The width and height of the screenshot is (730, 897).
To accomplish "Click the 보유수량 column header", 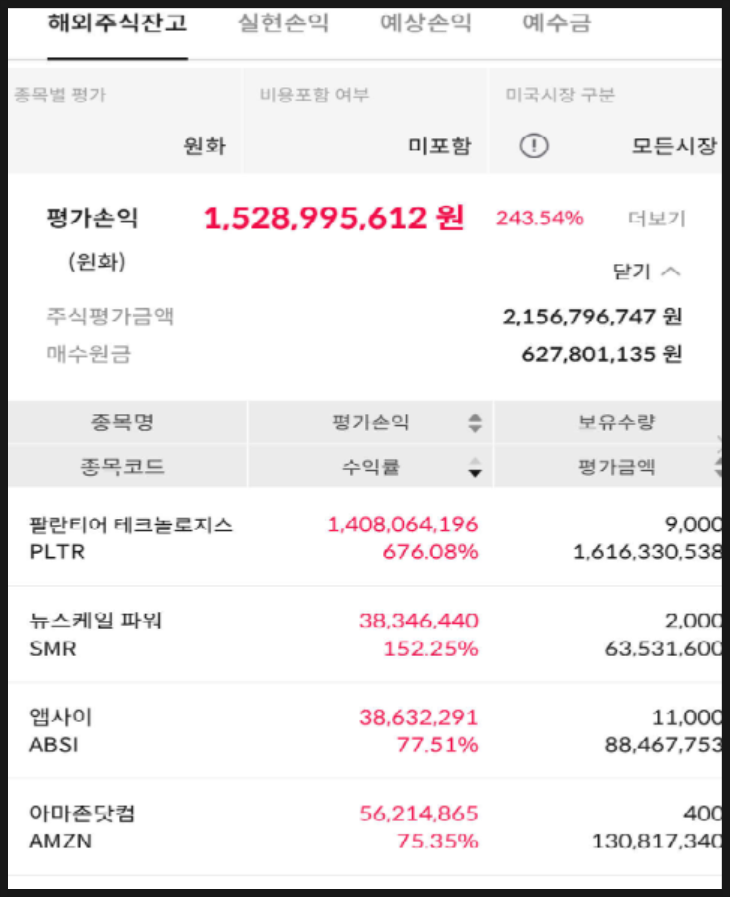I will coord(616,422).
